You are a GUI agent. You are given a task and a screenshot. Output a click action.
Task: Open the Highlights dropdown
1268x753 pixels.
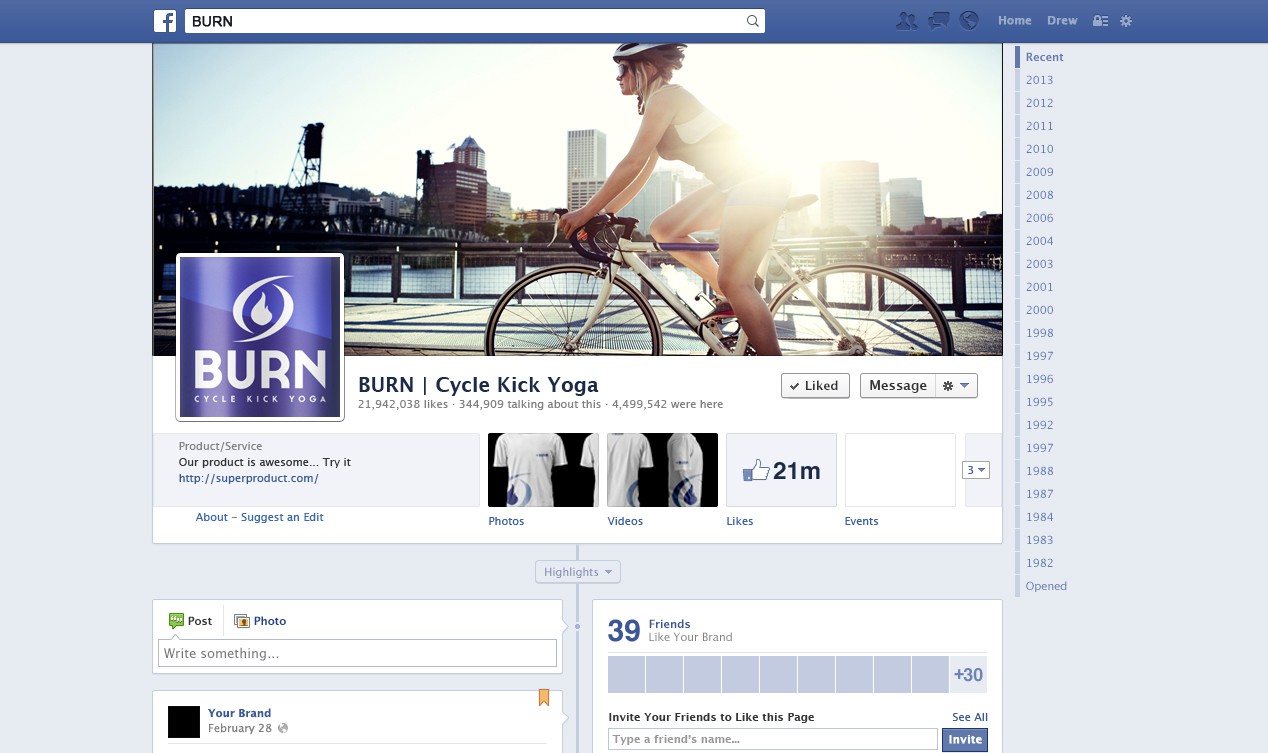tap(578, 572)
